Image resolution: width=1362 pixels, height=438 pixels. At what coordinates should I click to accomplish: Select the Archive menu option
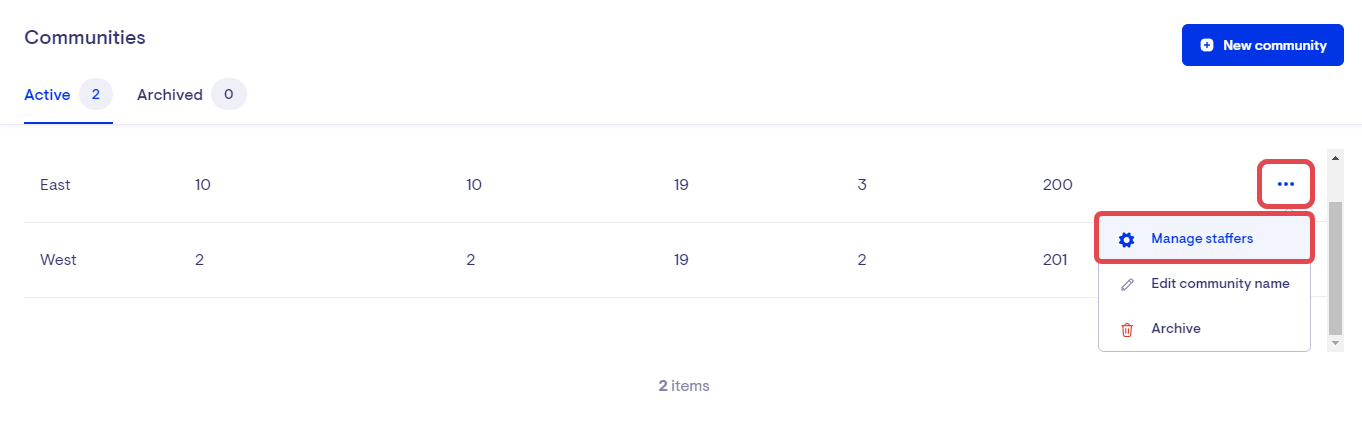pyautogui.click(x=1176, y=329)
